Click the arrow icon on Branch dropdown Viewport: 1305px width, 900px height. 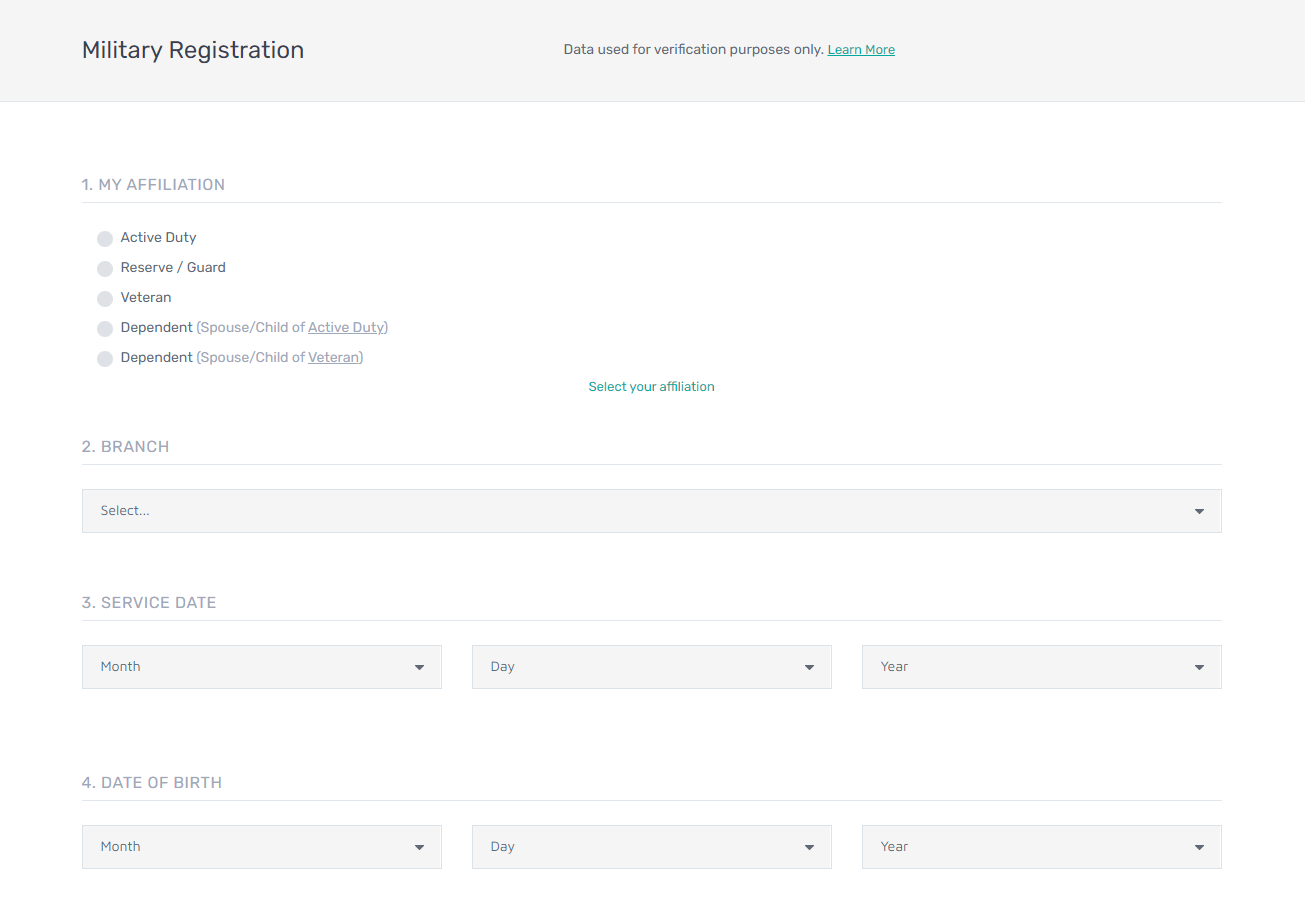(x=1199, y=512)
